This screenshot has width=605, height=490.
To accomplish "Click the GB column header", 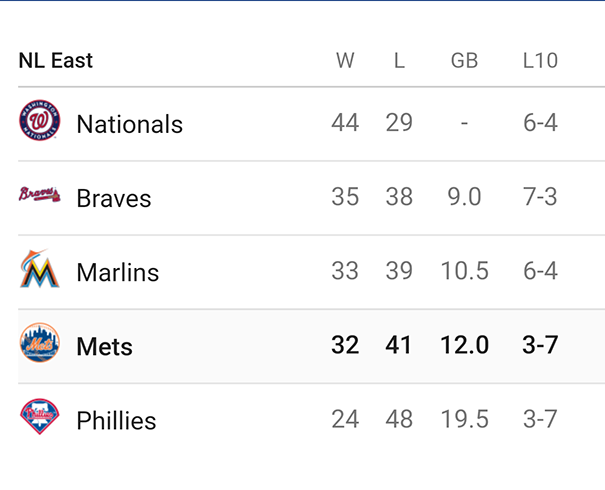I will 464,61.
